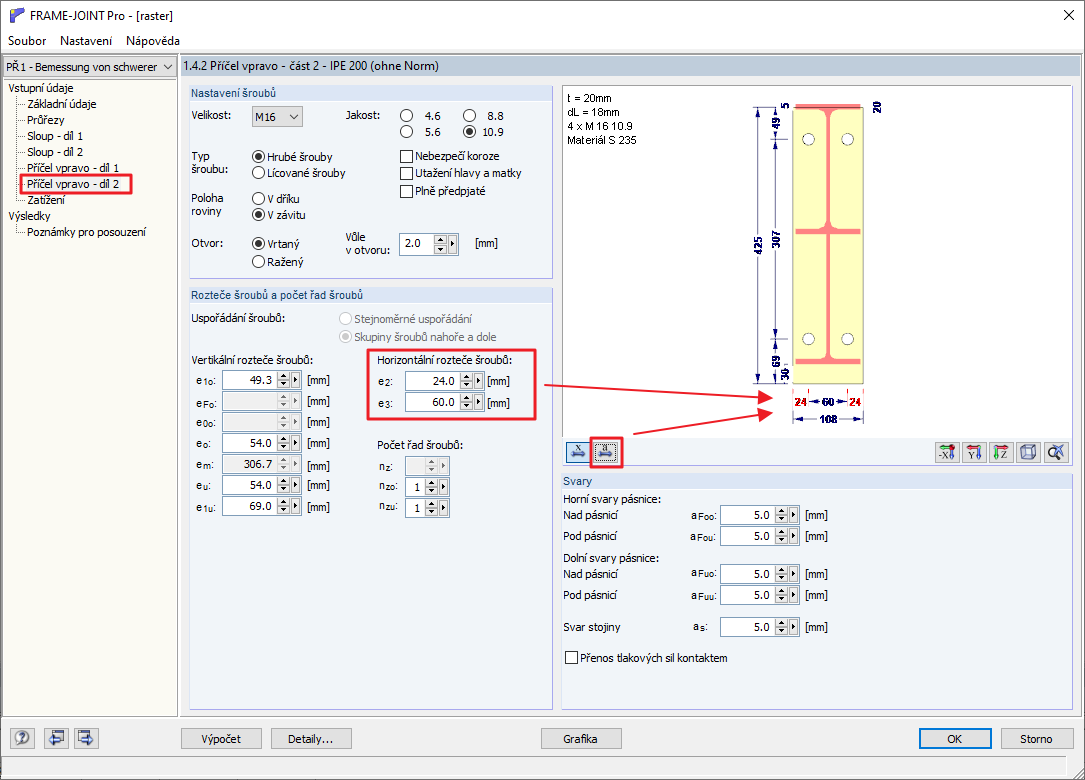Screen dimensions: 1085x780
Task: Enable Plně předpjaté checkbox
Action: 407,191
